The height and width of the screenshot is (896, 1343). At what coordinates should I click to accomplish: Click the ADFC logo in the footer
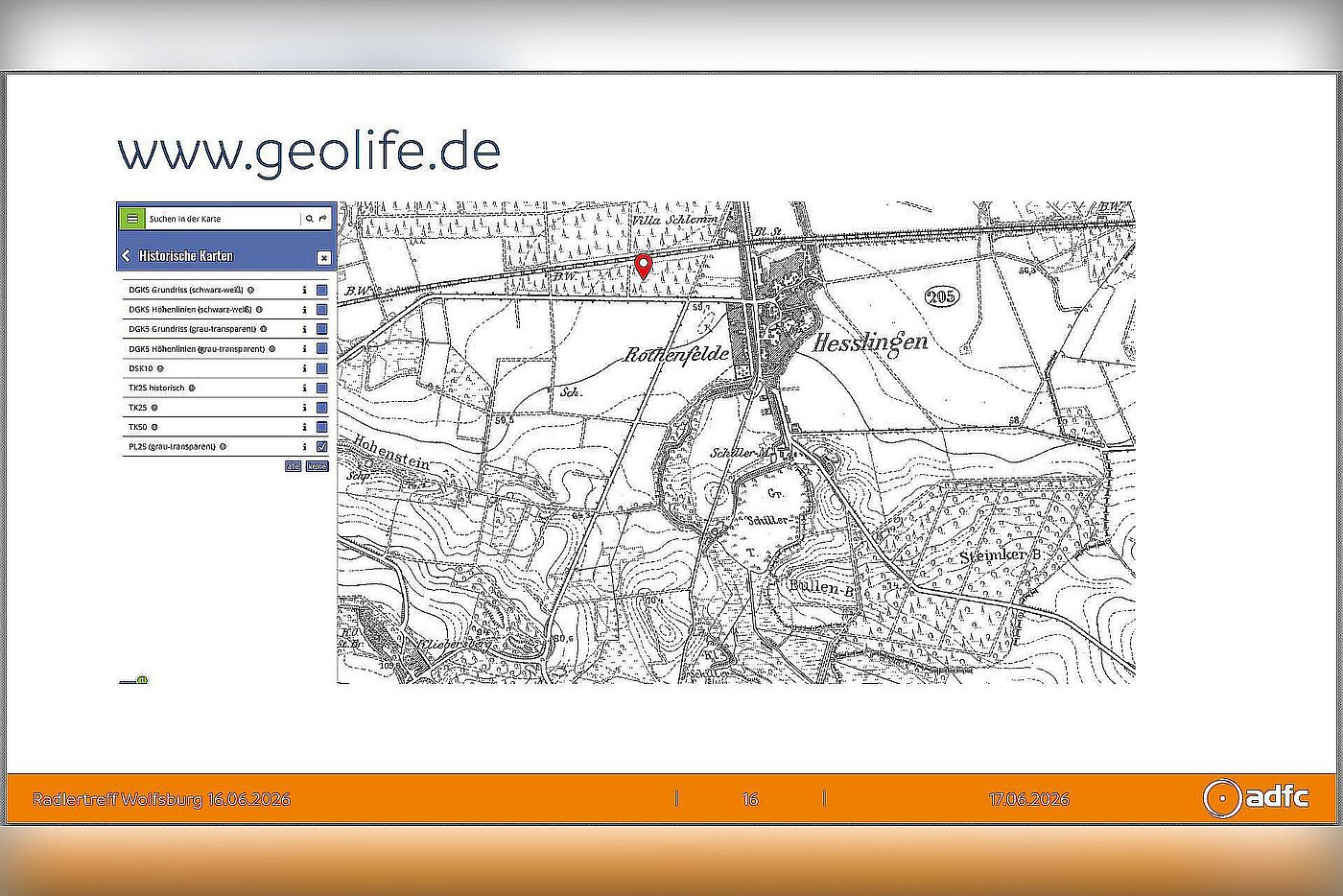1256,797
